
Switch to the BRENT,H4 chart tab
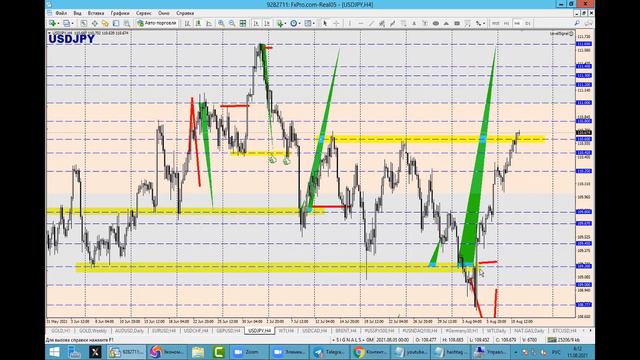pyautogui.click(x=346, y=331)
